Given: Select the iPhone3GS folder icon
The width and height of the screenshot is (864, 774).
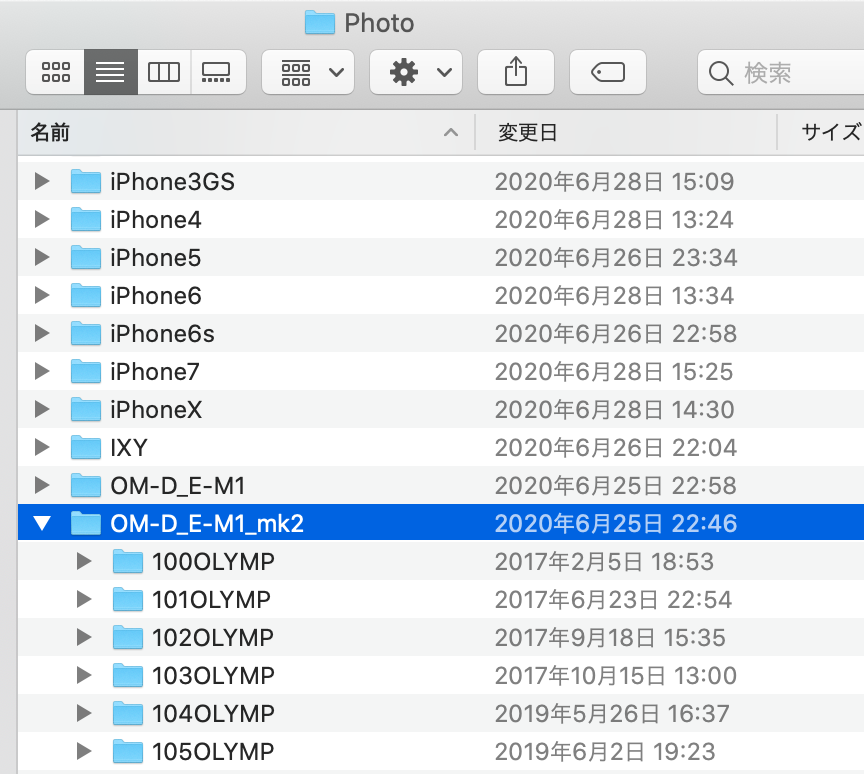Looking at the screenshot, I should (86, 181).
